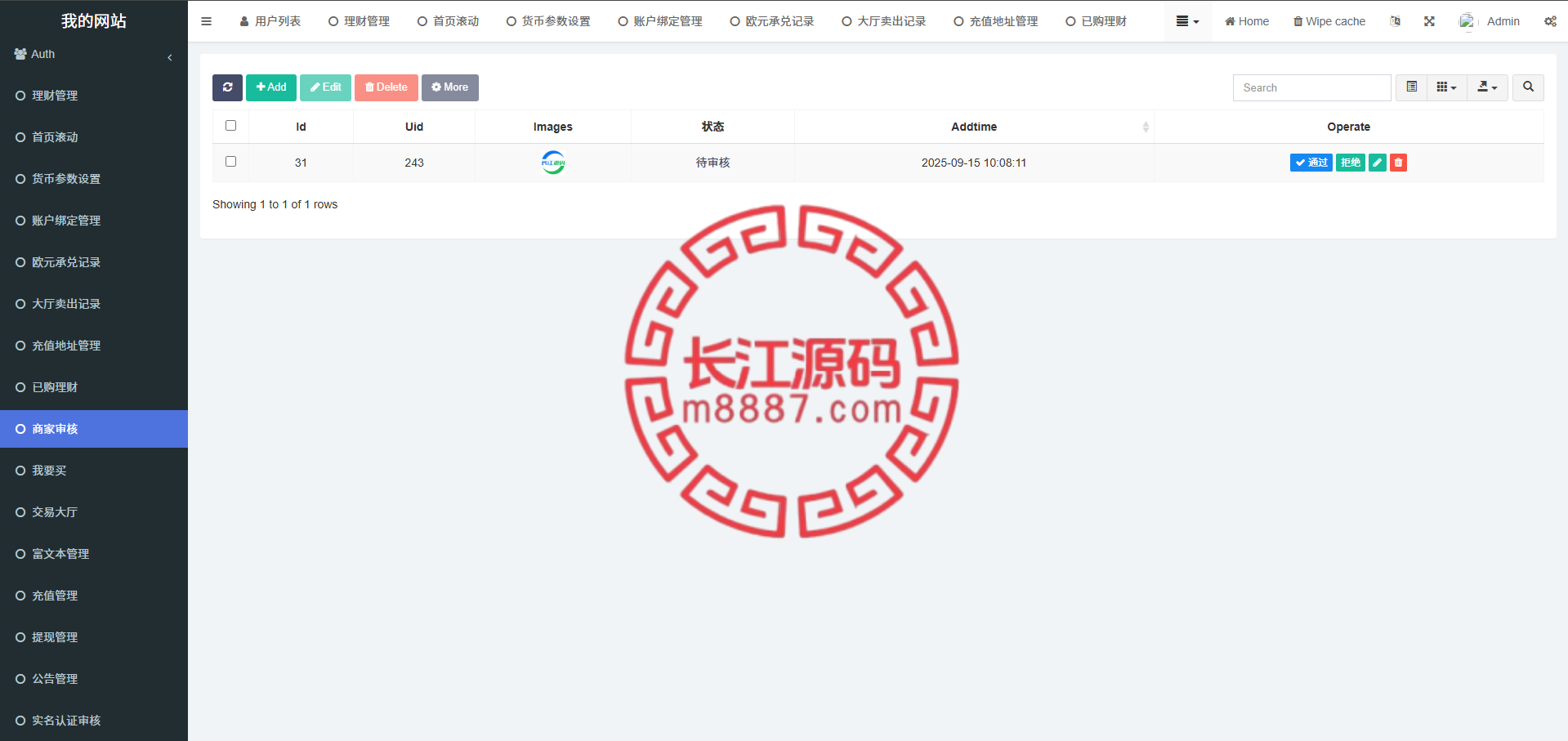Select 商家审核 in the sidebar
The image size is (1568, 741).
click(x=94, y=429)
